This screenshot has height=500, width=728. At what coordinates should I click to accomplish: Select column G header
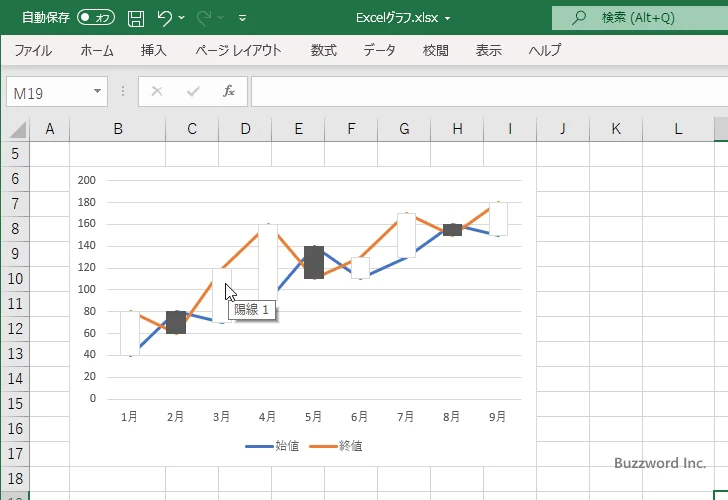[404, 129]
